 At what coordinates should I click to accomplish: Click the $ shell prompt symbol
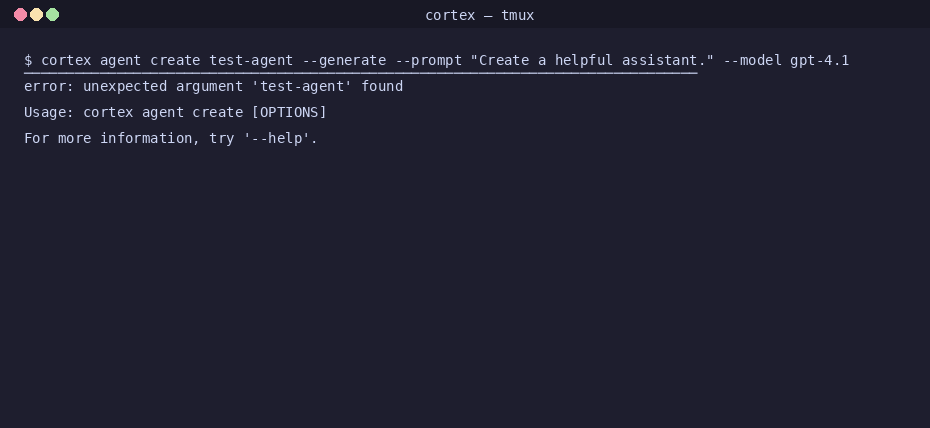point(28,60)
